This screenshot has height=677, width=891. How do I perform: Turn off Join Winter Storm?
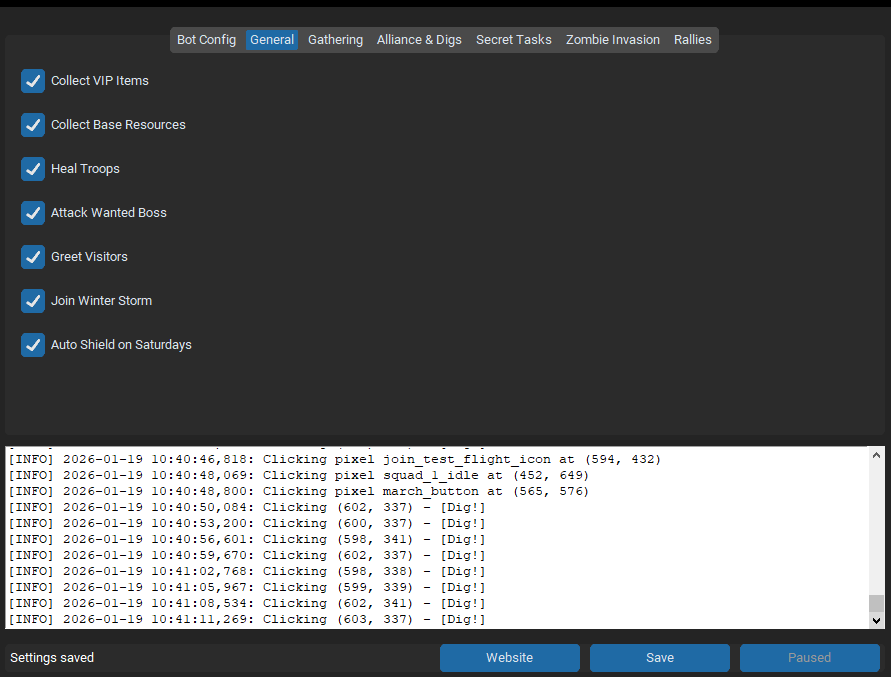coord(33,301)
